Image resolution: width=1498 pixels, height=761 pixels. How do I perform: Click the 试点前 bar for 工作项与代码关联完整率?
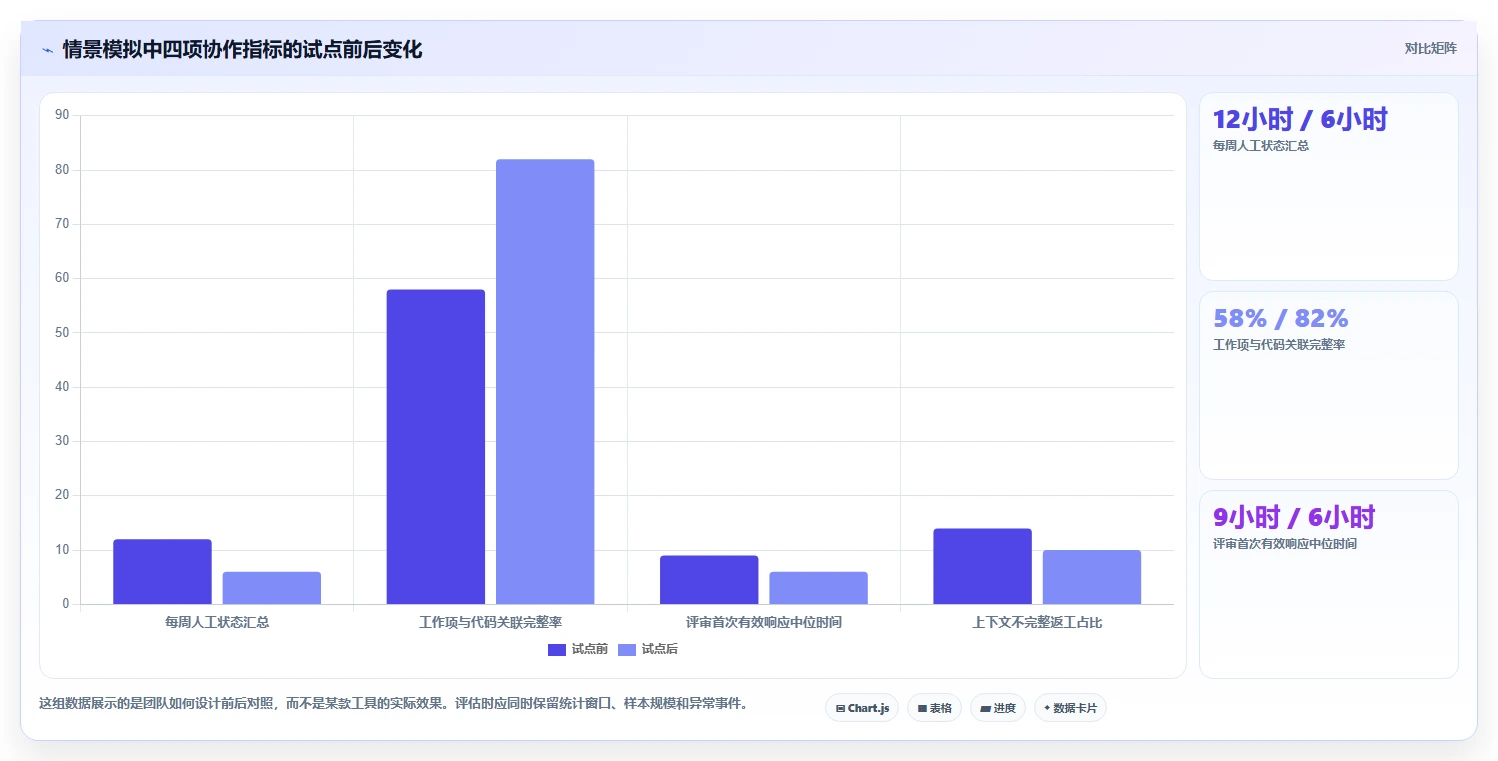pyautogui.click(x=436, y=447)
